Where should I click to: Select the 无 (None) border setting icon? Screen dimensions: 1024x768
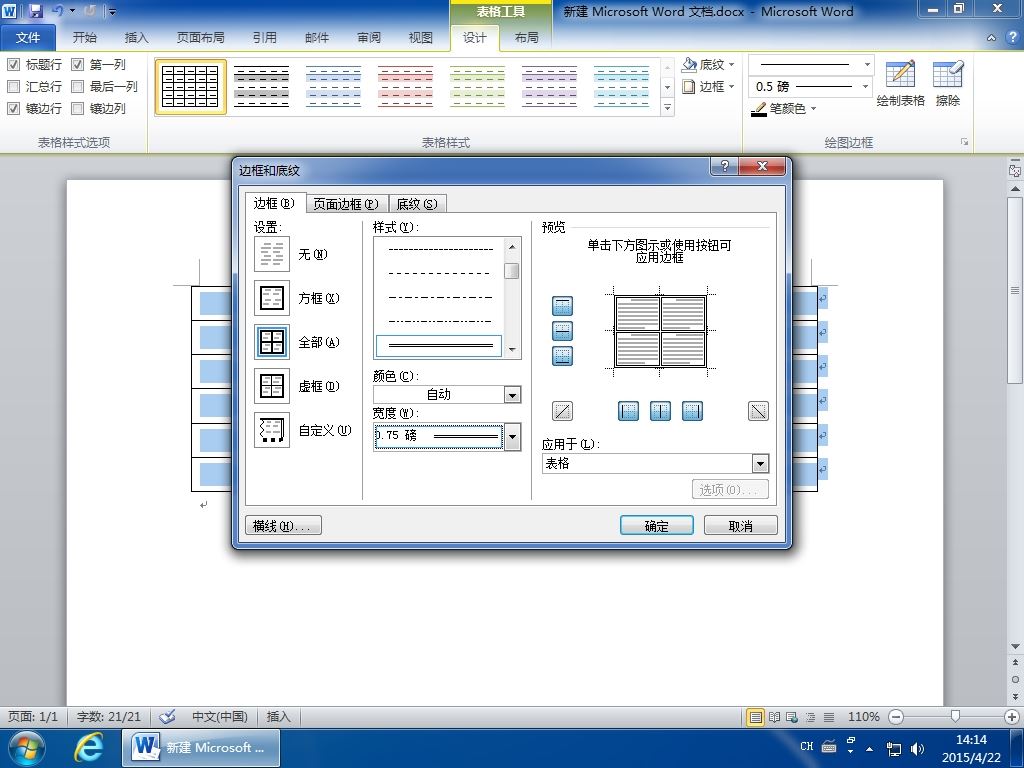[x=272, y=254]
